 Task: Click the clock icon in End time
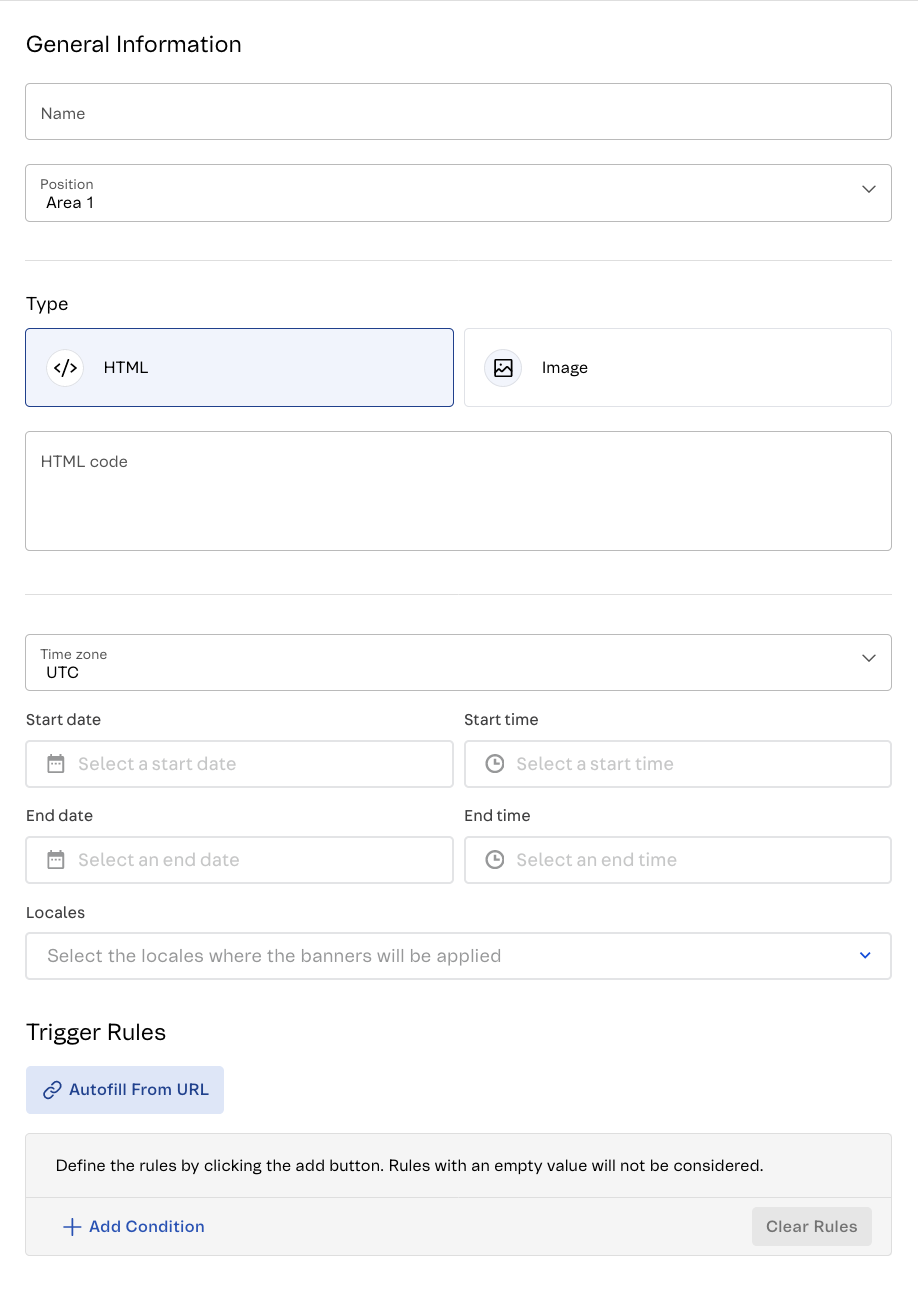[494, 860]
